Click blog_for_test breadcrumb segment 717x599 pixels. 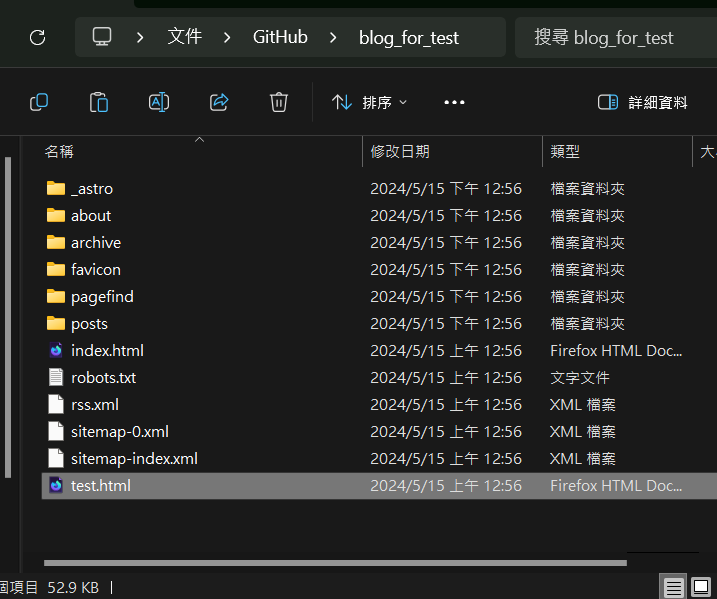pyautogui.click(x=409, y=38)
